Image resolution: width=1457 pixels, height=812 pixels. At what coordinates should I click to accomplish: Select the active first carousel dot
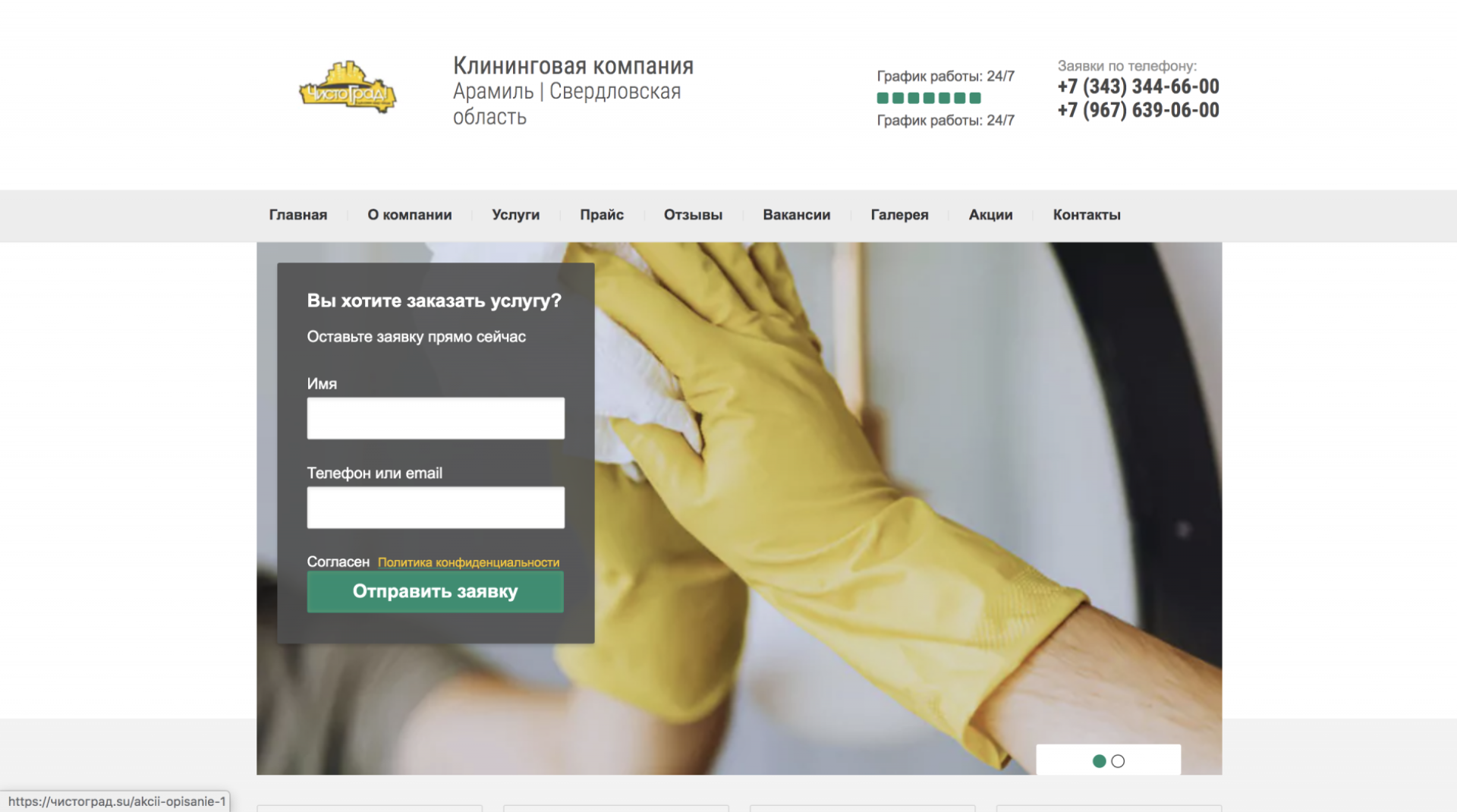point(1100,760)
